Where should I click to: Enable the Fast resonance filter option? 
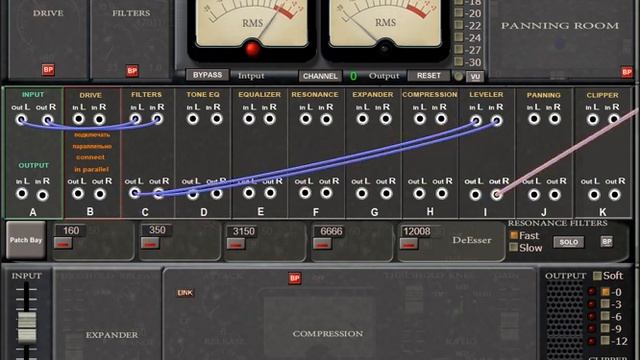coord(514,236)
